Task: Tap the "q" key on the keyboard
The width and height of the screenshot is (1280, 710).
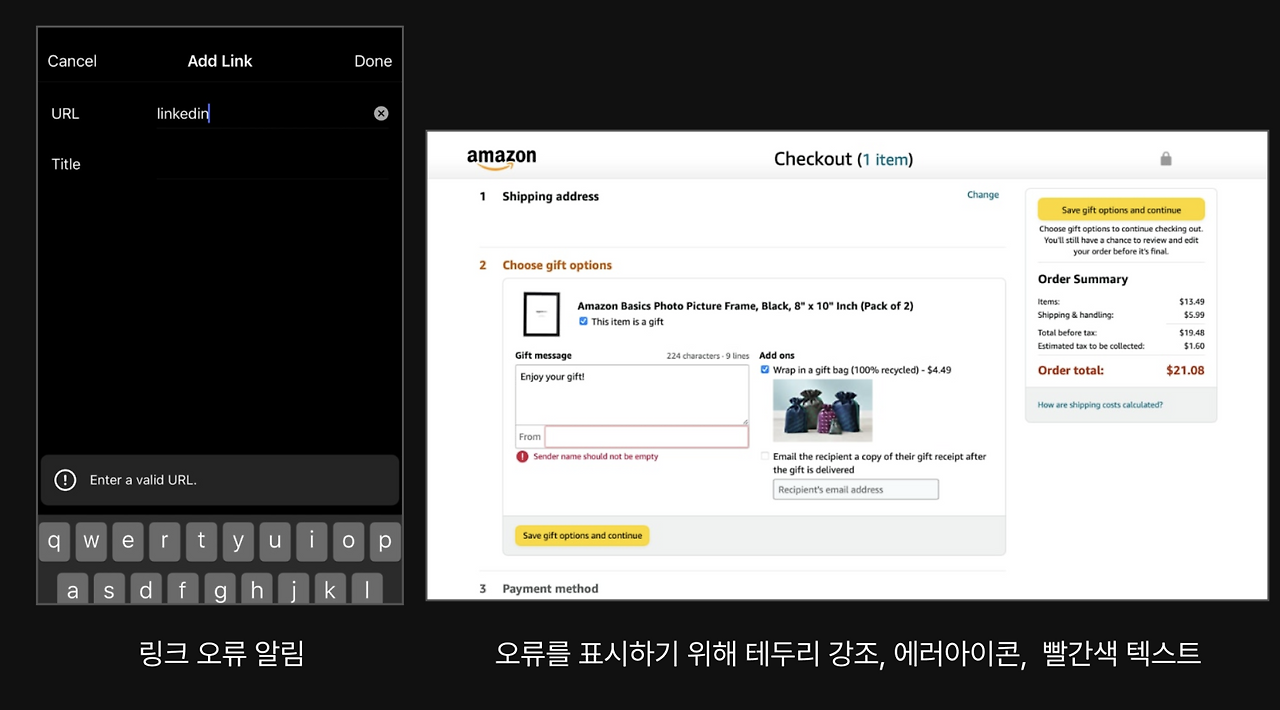Action: [x=54, y=541]
